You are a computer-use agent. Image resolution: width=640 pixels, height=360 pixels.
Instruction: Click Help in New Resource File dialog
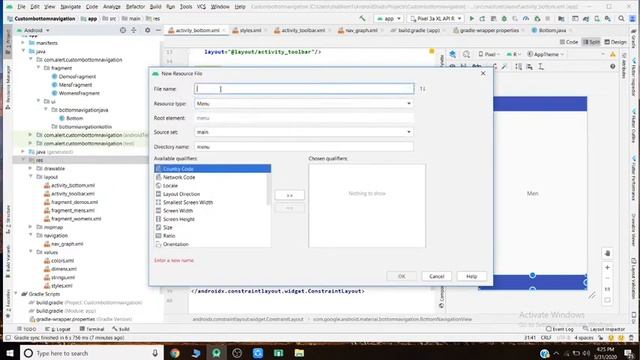point(471,276)
